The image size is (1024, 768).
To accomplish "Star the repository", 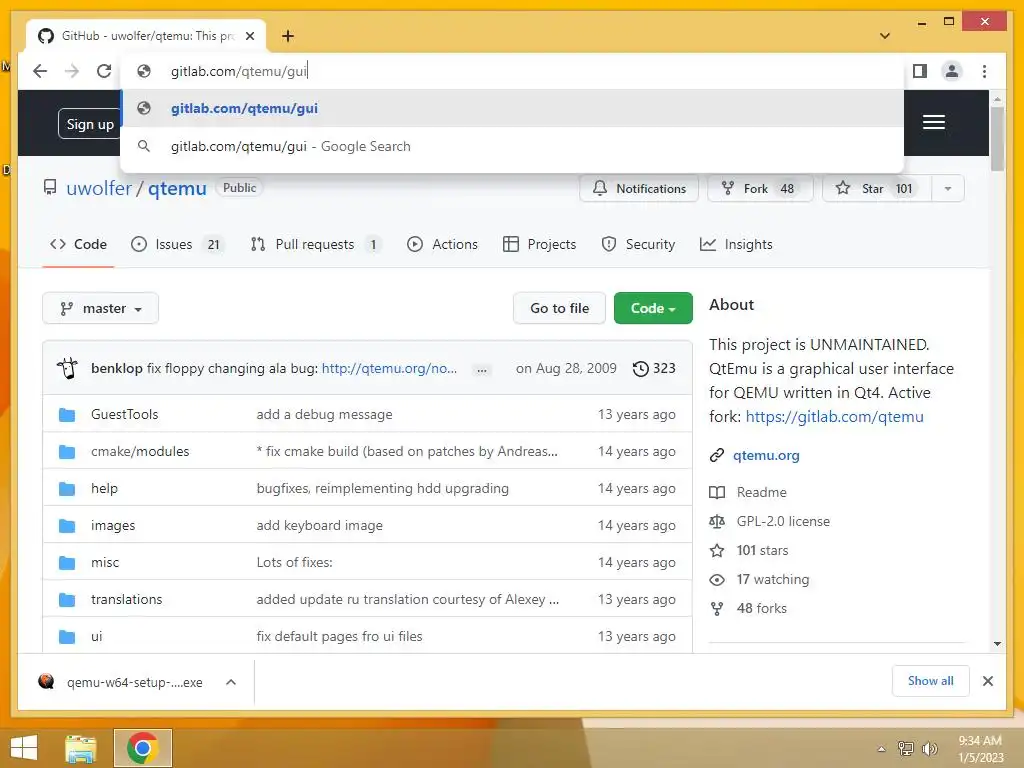I will click(876, 189).
